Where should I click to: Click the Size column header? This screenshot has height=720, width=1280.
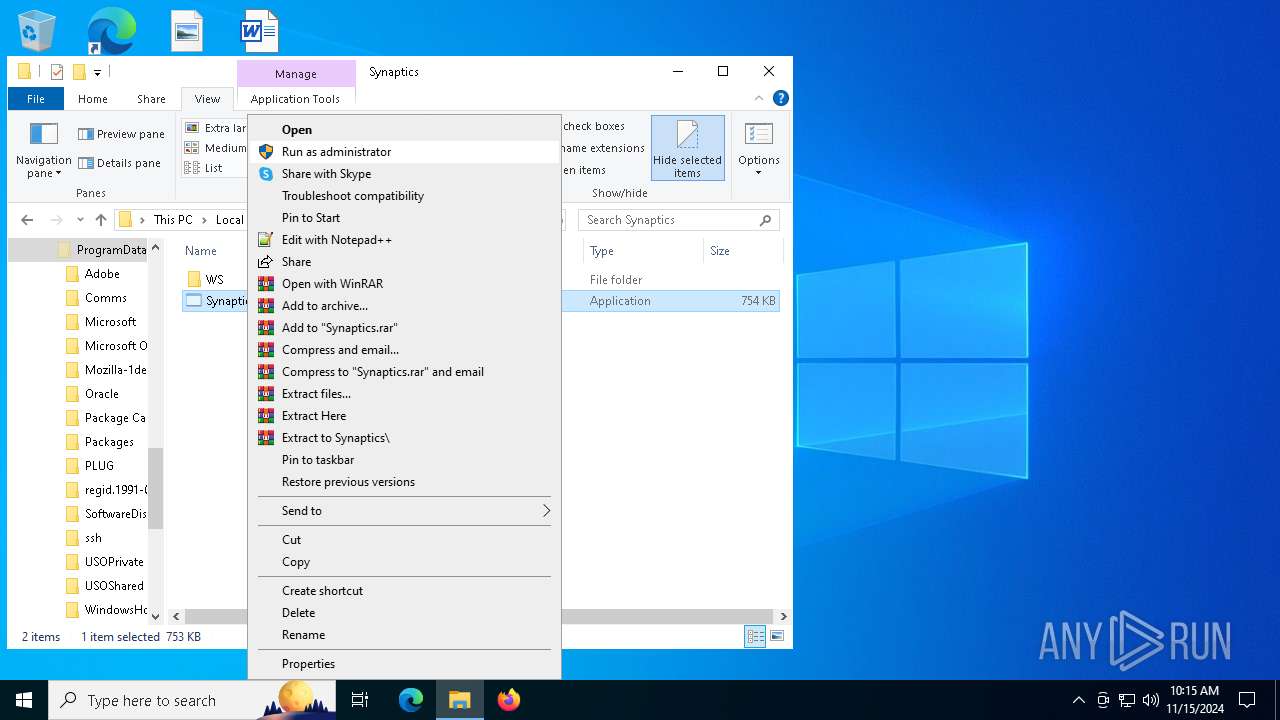pos(720,251)
